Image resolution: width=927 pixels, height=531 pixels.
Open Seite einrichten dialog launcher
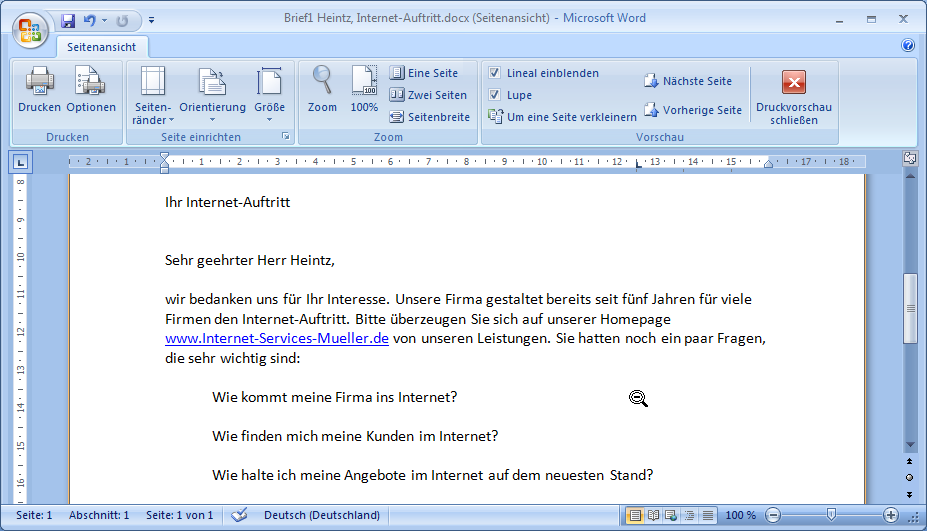286,136
